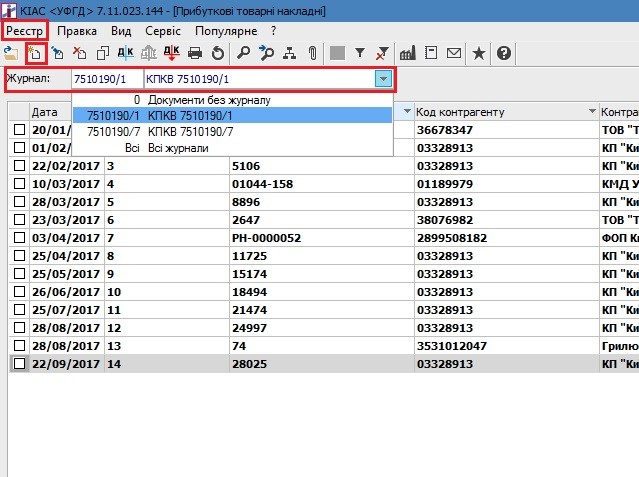Viewport: 639px width, 477px height.
Task: Click the copy document toolbar icon
Action: pyautogui.click(x=103, y=53)
